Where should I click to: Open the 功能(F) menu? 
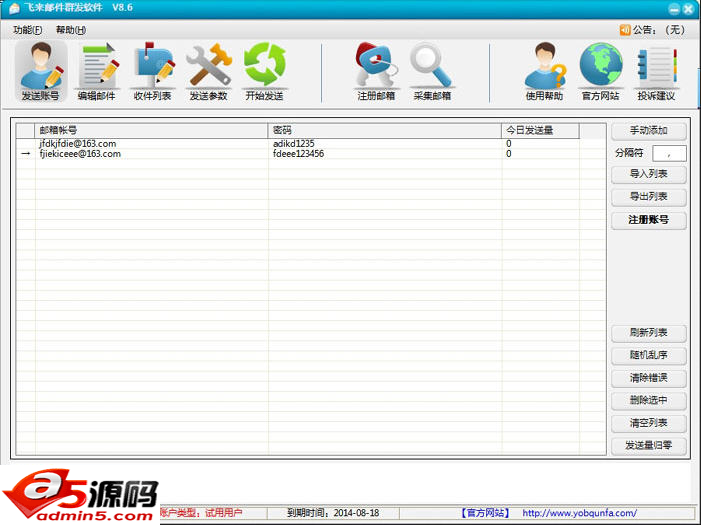point(28,30)
